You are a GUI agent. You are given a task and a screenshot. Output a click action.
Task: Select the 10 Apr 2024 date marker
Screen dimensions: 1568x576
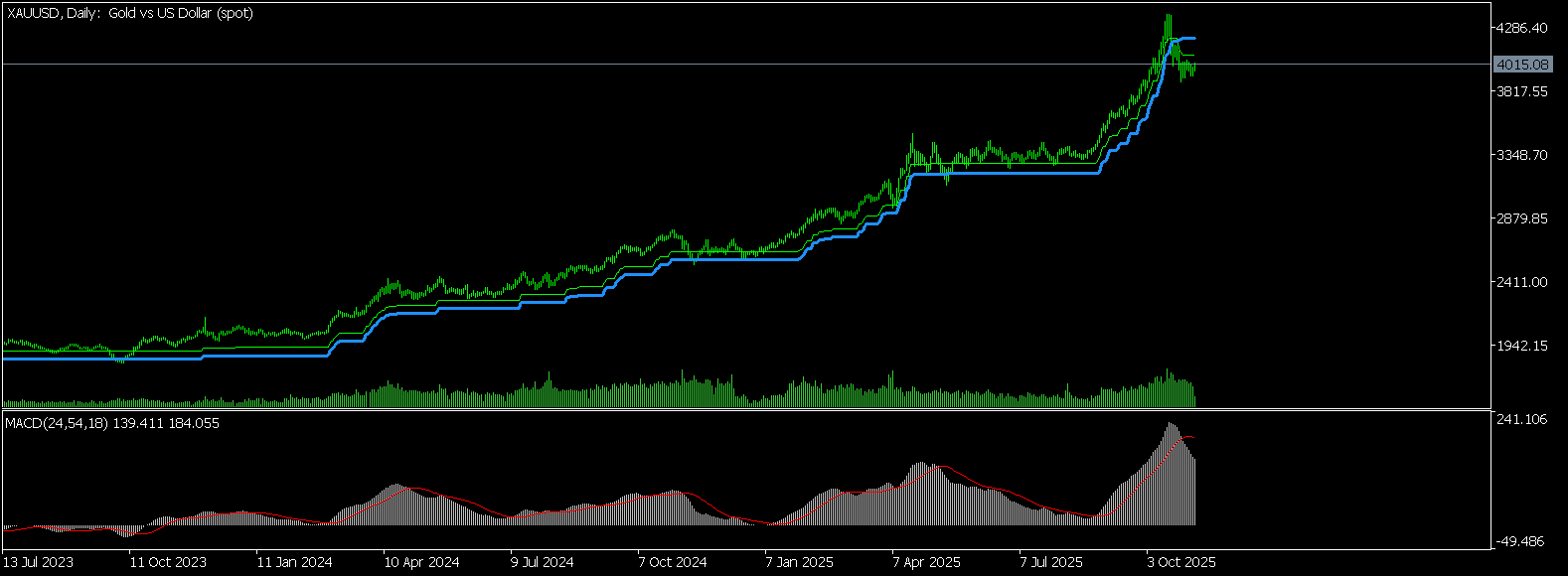pyautogui.click(x=421, y=562)
